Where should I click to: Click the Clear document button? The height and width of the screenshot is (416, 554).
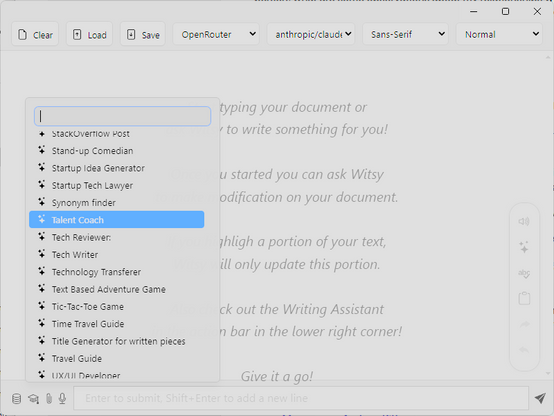coord(35,35)
